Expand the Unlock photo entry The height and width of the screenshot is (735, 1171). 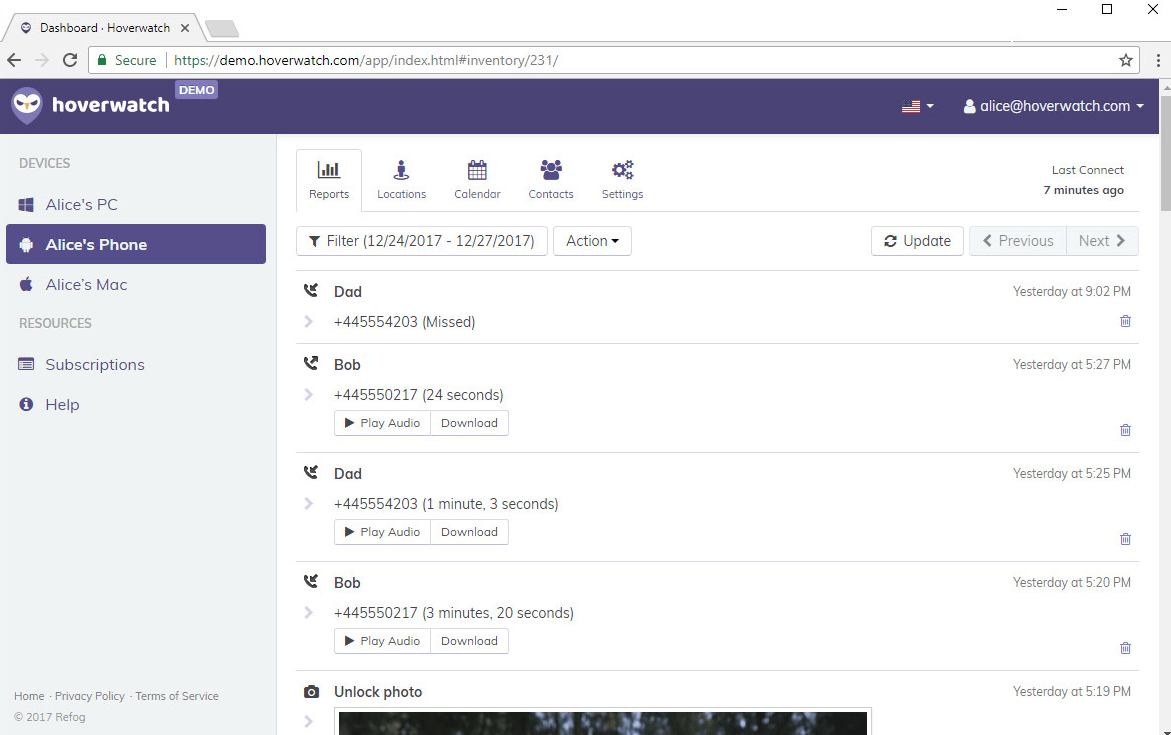[308, 722]
